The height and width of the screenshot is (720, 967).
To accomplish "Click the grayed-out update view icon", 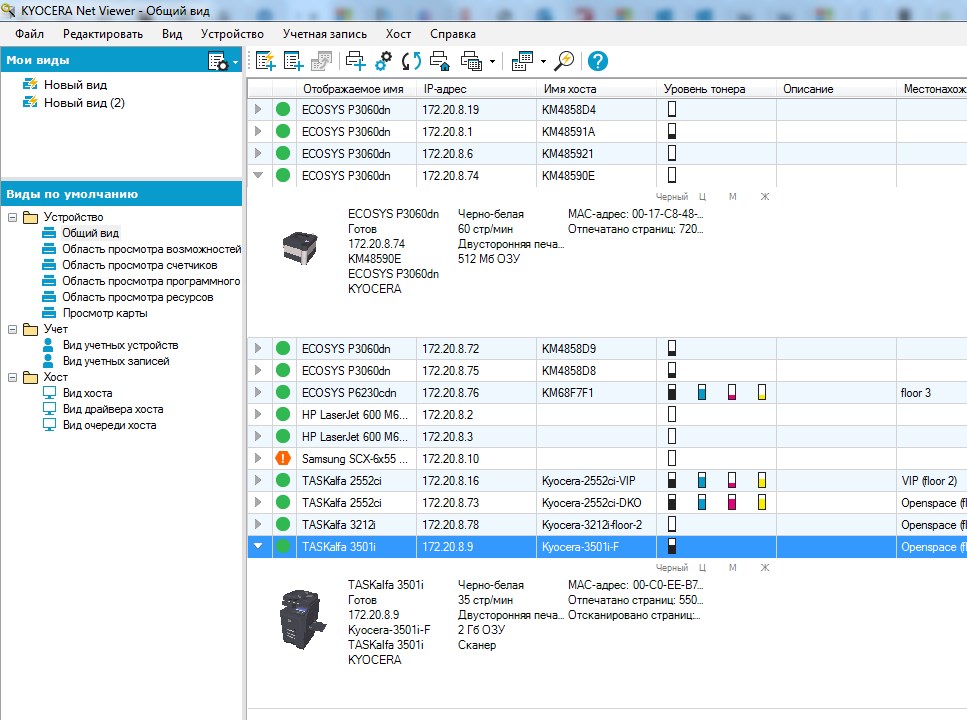I will [x=321, y=61].
